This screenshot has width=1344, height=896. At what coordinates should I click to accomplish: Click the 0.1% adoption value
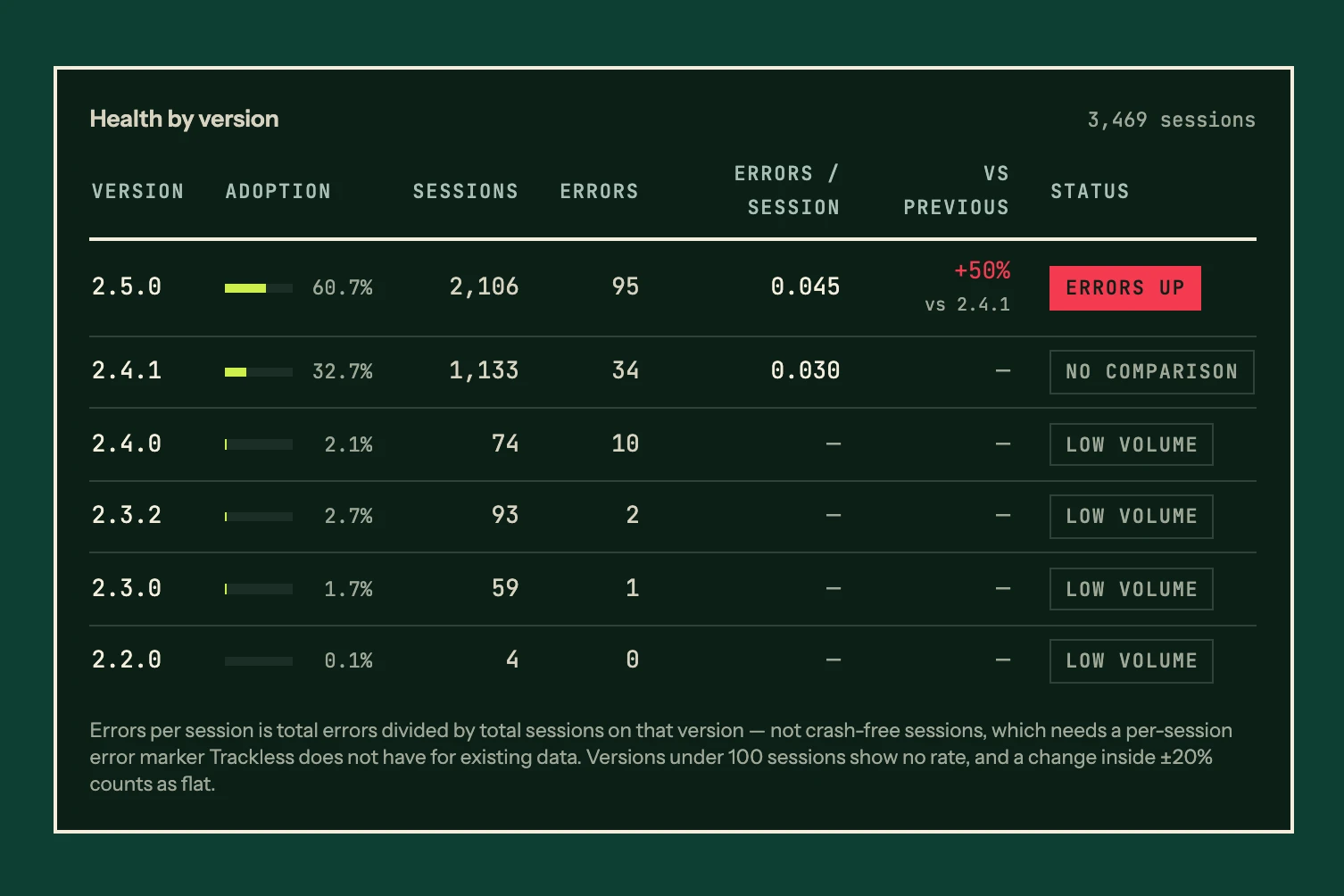click(348, 660)
